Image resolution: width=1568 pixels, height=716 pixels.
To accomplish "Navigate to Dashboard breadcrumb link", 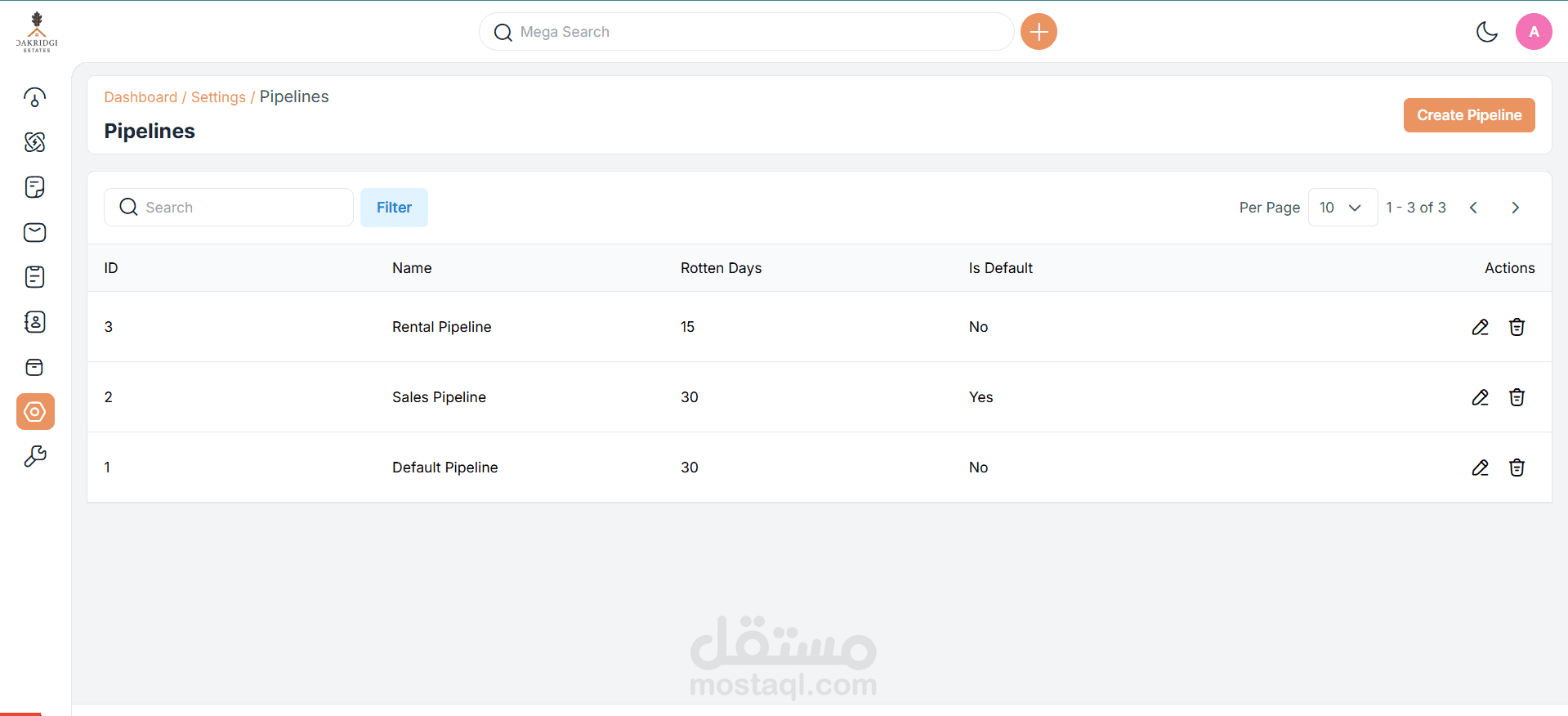I will tap(141, 97).
